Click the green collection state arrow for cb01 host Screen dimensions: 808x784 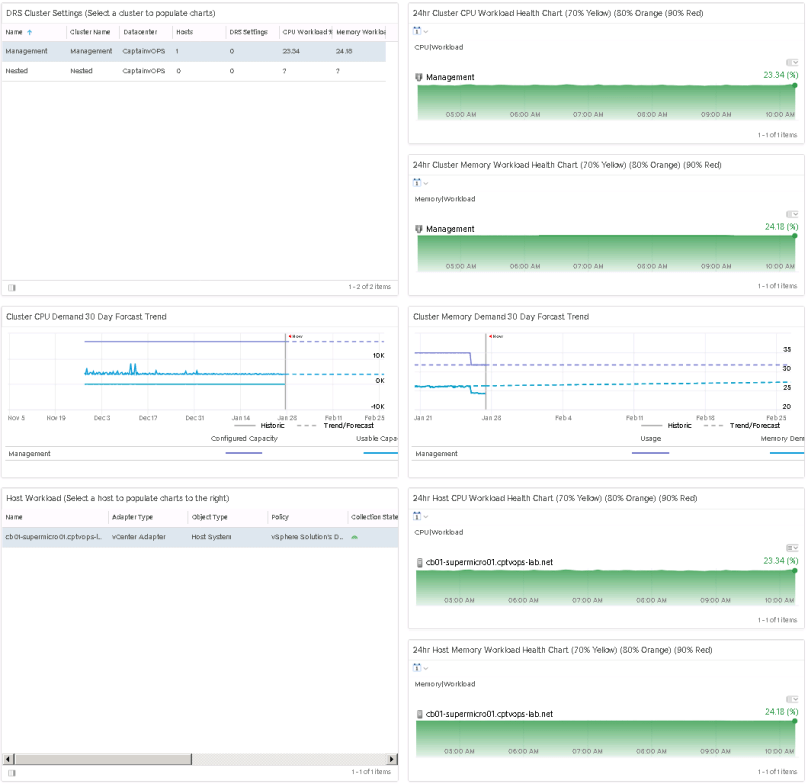pyautogui.click(x=354, y=536)
